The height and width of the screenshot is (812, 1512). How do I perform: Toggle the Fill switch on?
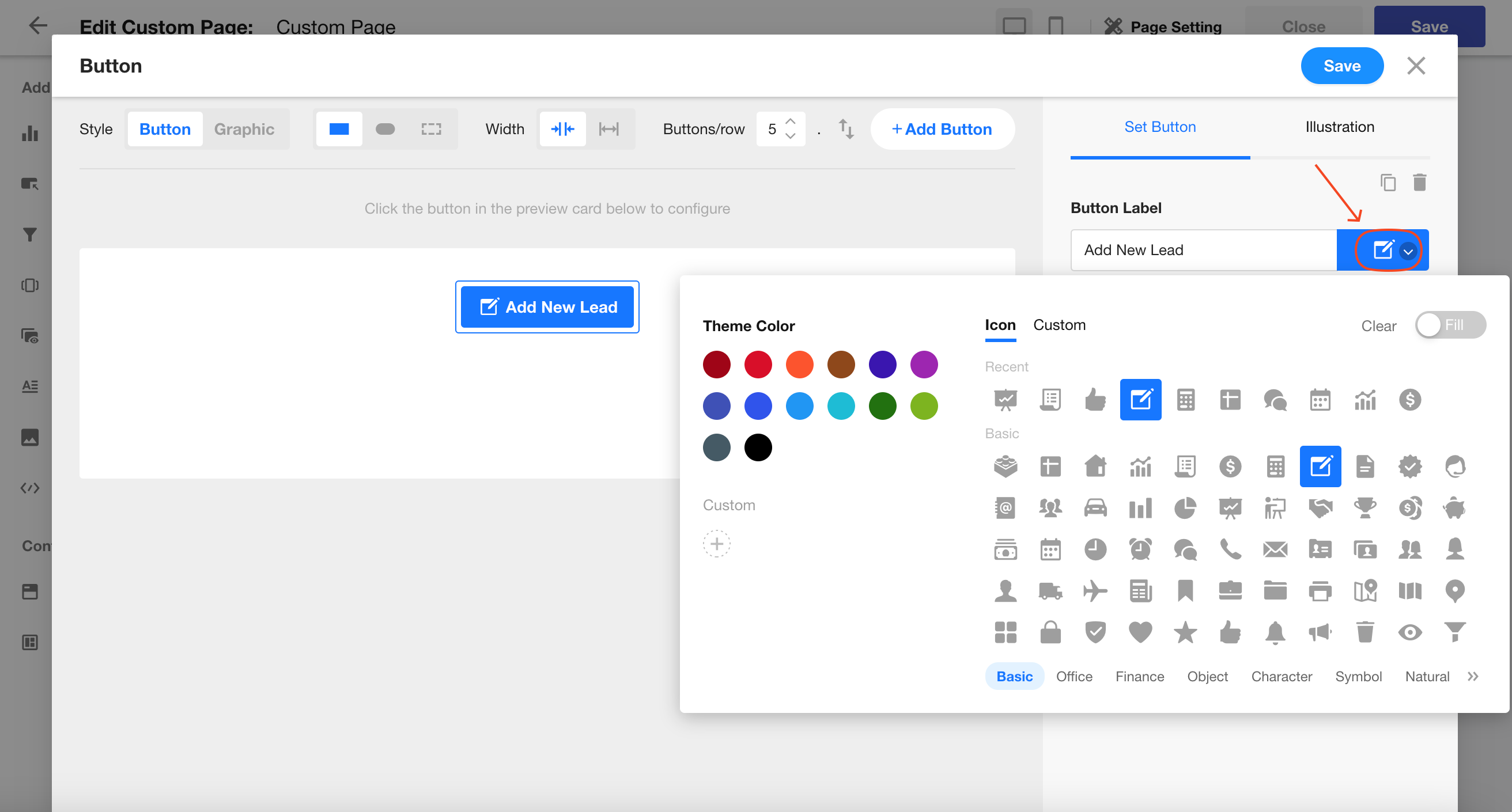pyautogui.click(x=1450, y=325)
